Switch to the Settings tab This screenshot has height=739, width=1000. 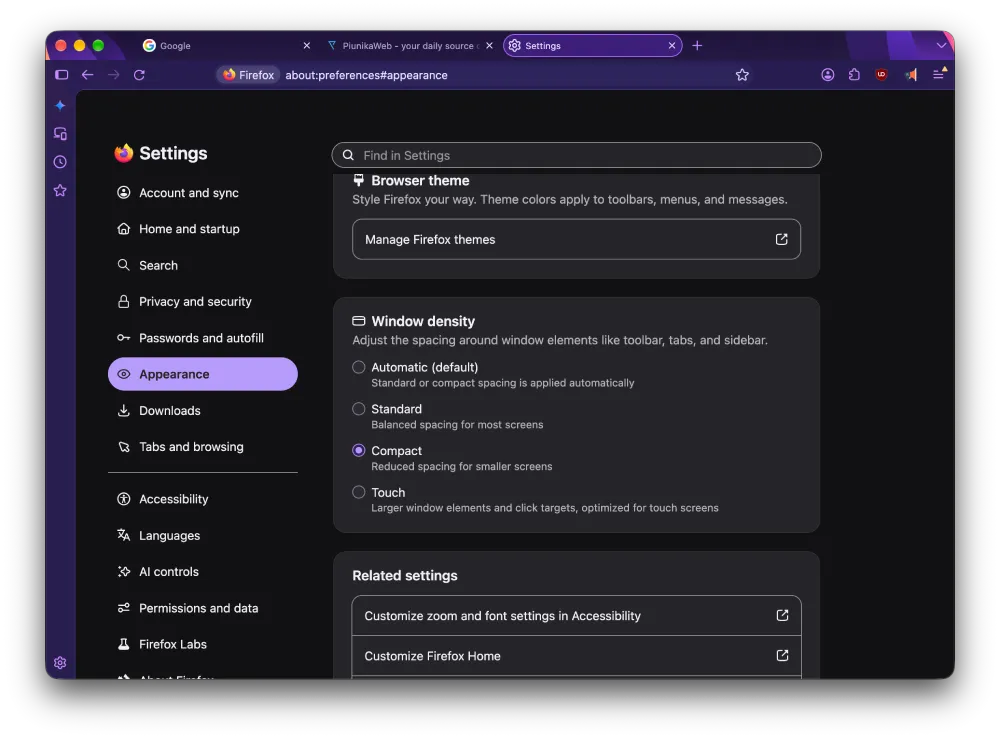click(592, 45)
